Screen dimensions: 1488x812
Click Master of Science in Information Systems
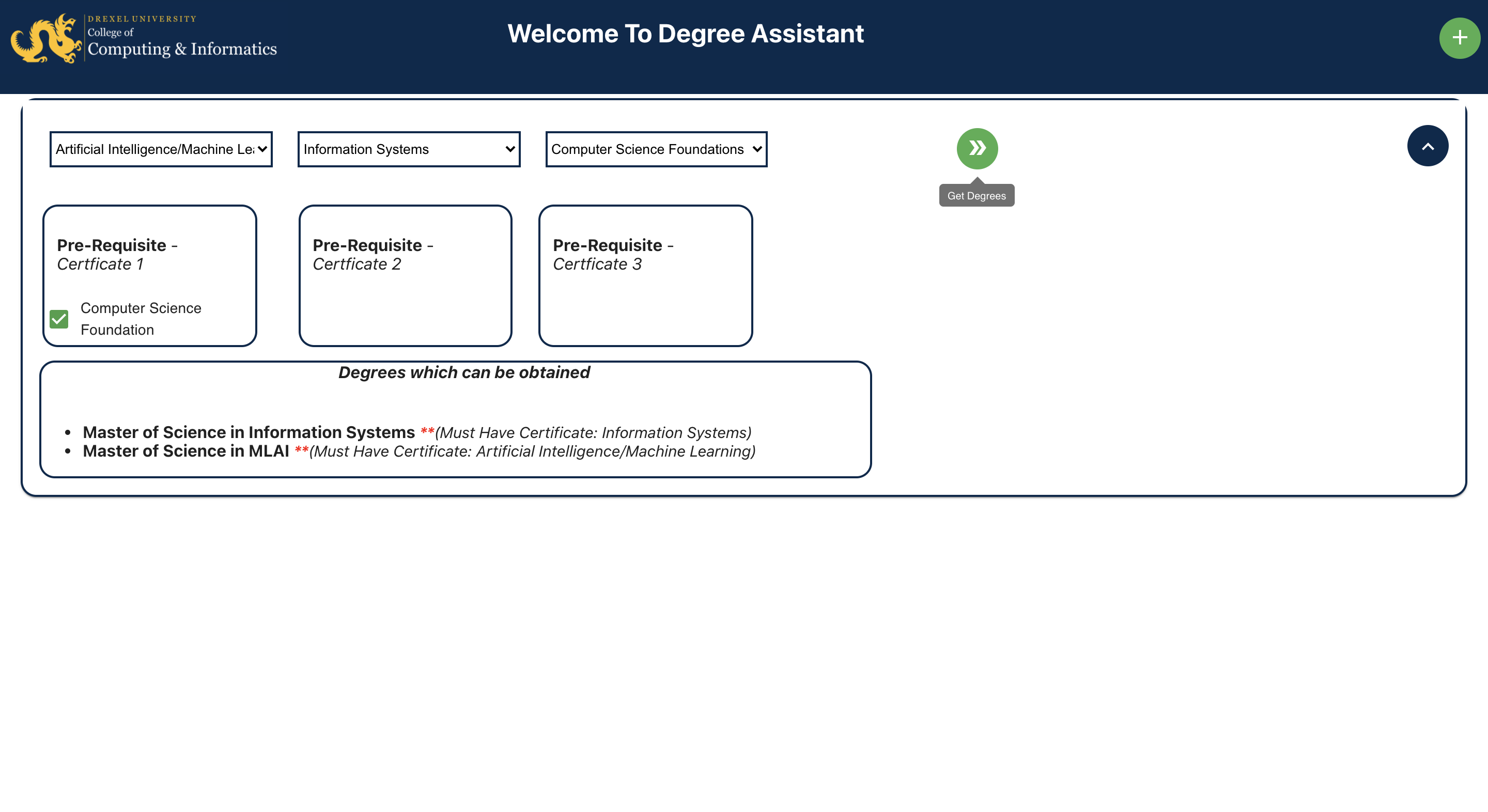click(x=249, y=432)
